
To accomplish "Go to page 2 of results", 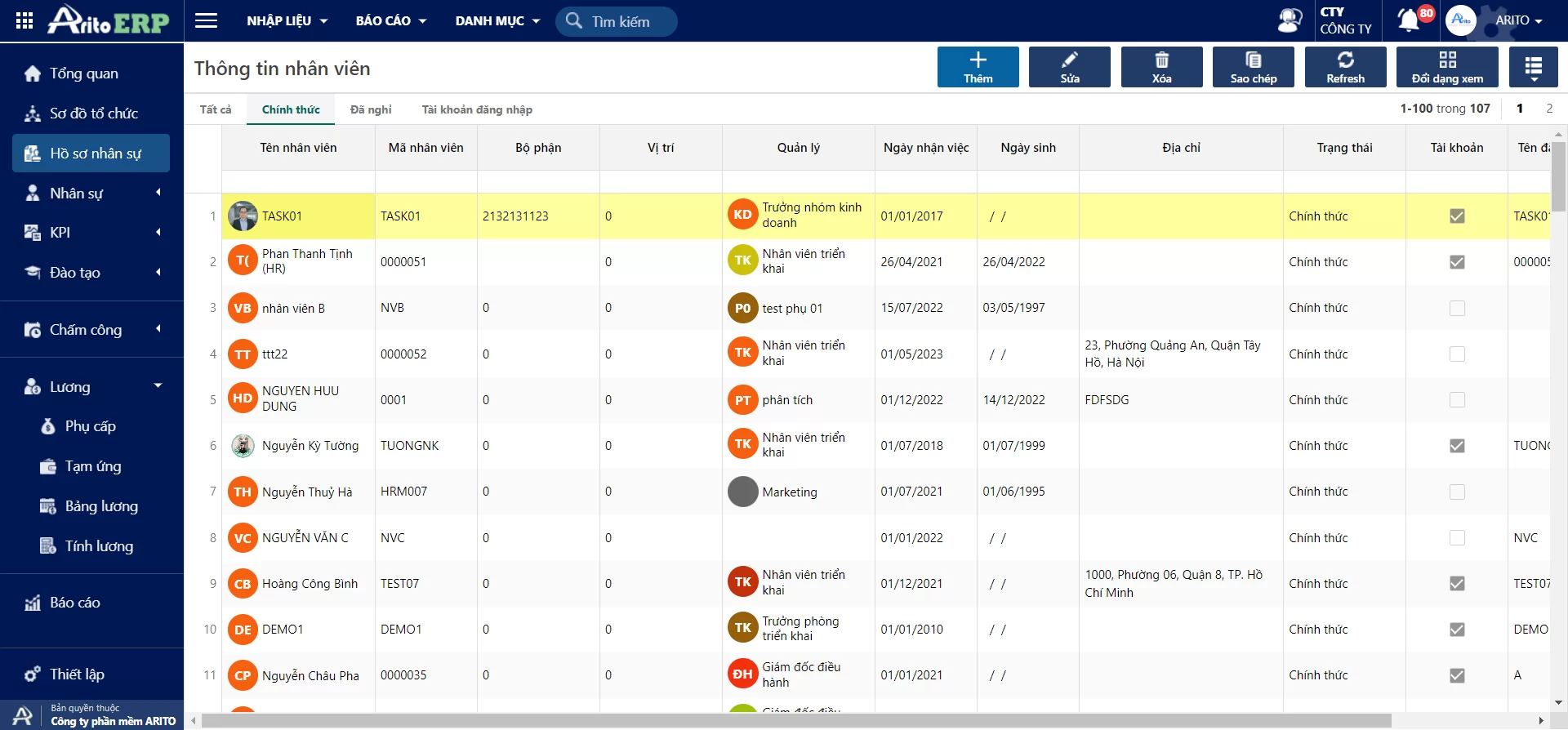I will coord(1549,109).
